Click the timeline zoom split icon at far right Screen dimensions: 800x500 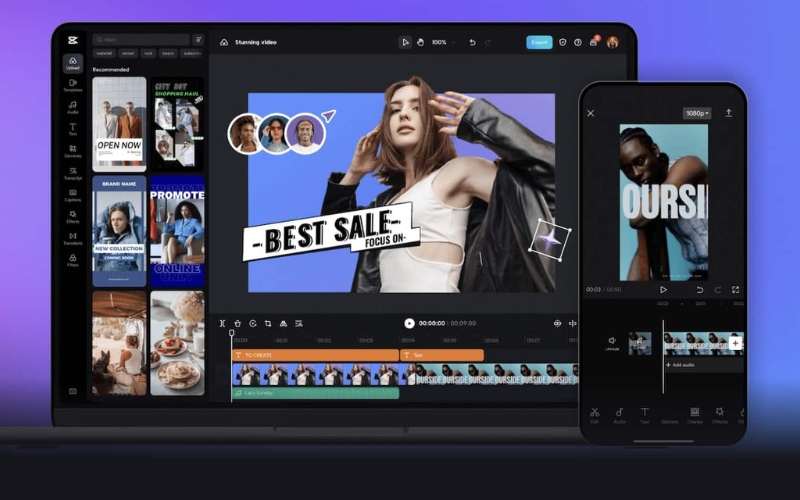click(x=572, y=323)
